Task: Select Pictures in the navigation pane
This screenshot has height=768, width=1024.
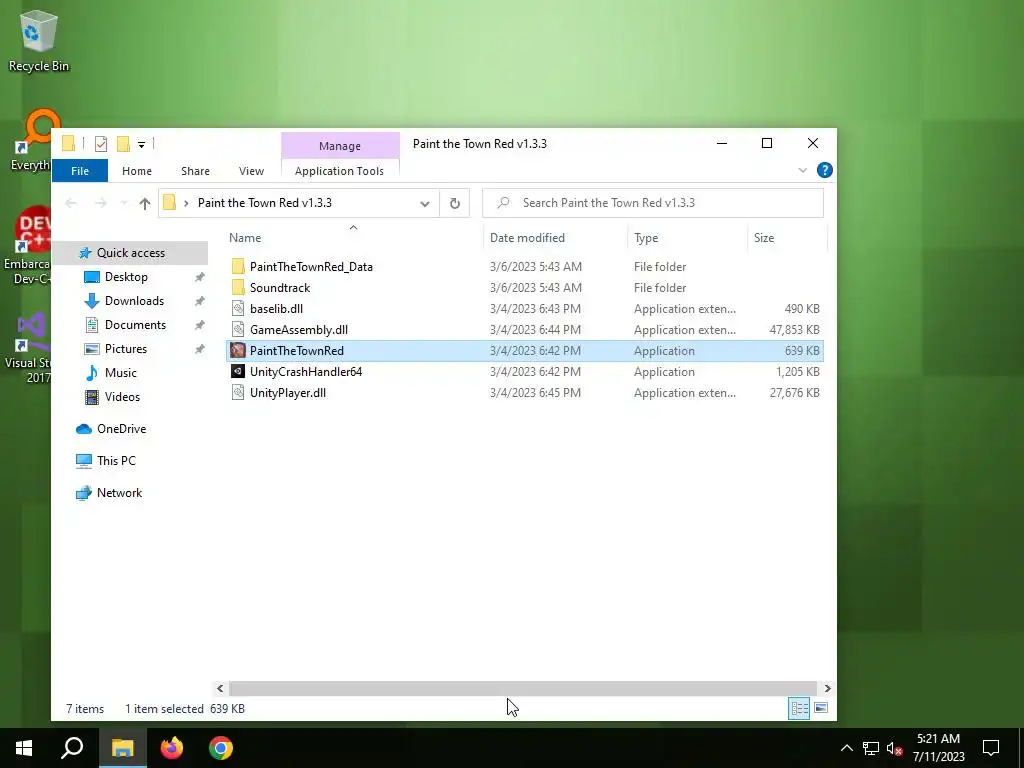Action: point(125,349)
